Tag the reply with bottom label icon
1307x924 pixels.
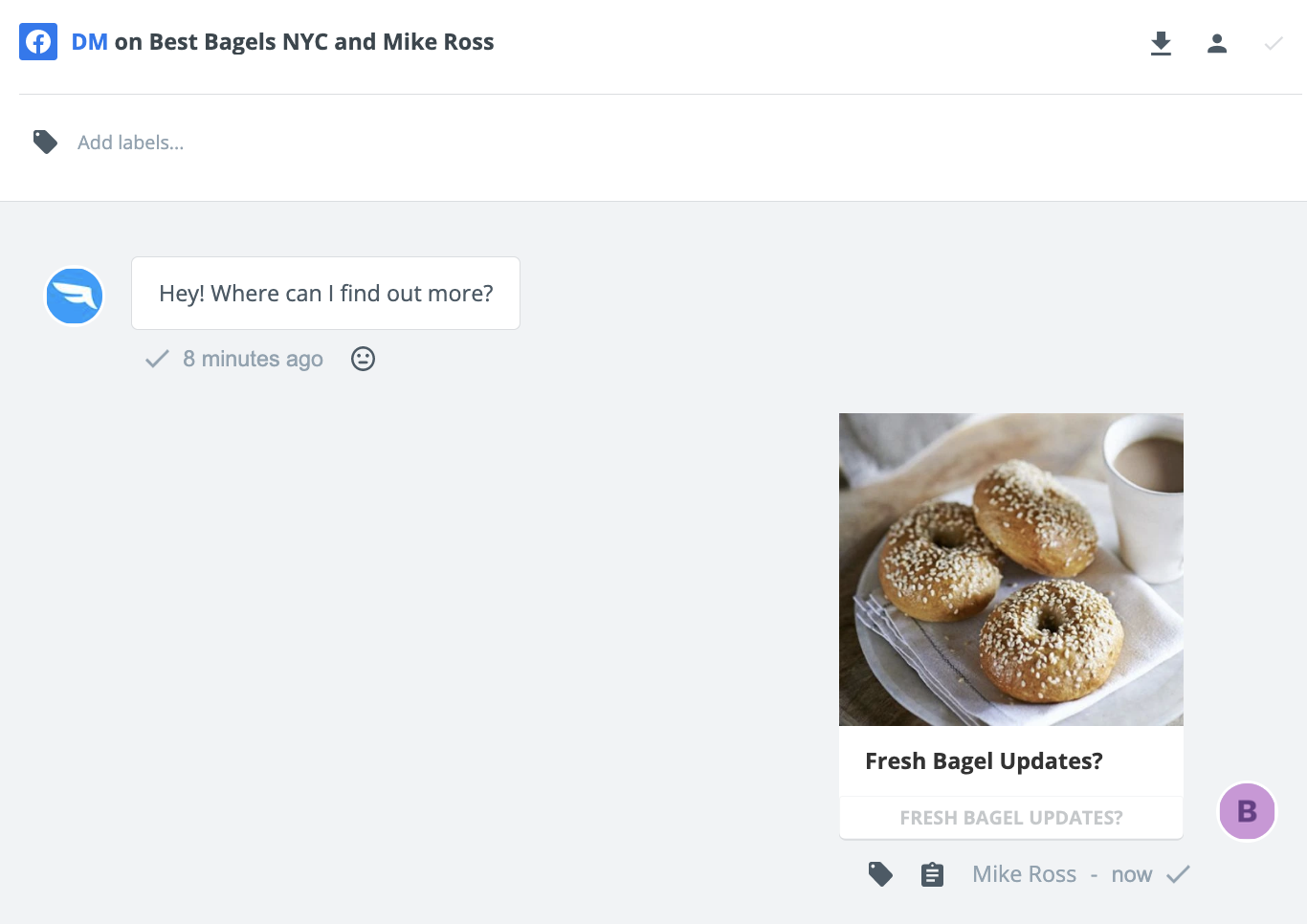(x=880, y=874)
